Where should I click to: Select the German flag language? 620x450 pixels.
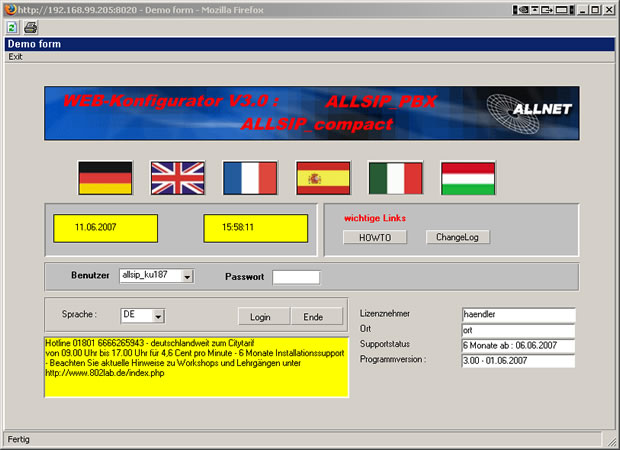[105, 178]
